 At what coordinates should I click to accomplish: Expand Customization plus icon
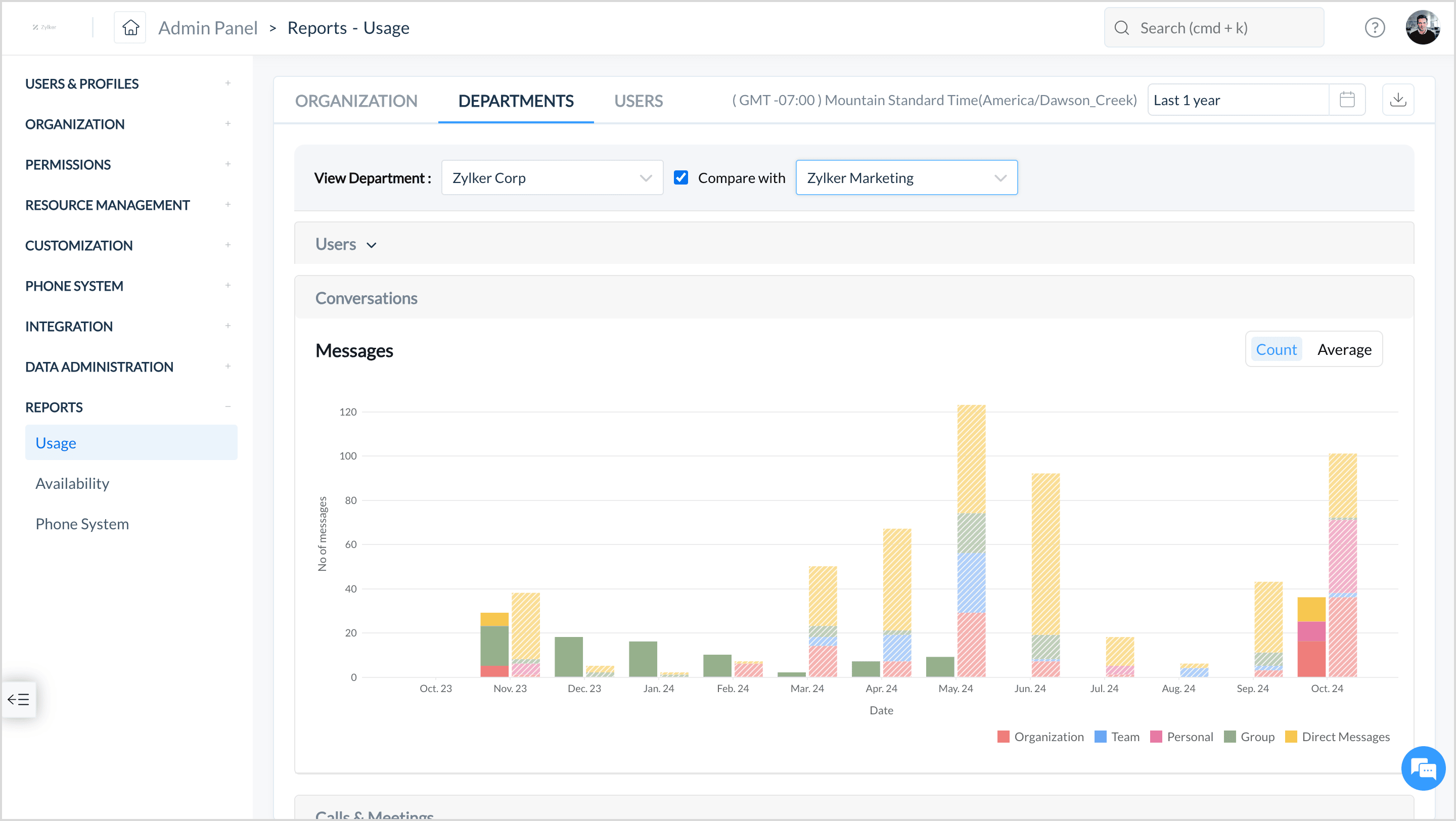click(x=228, y=245)
